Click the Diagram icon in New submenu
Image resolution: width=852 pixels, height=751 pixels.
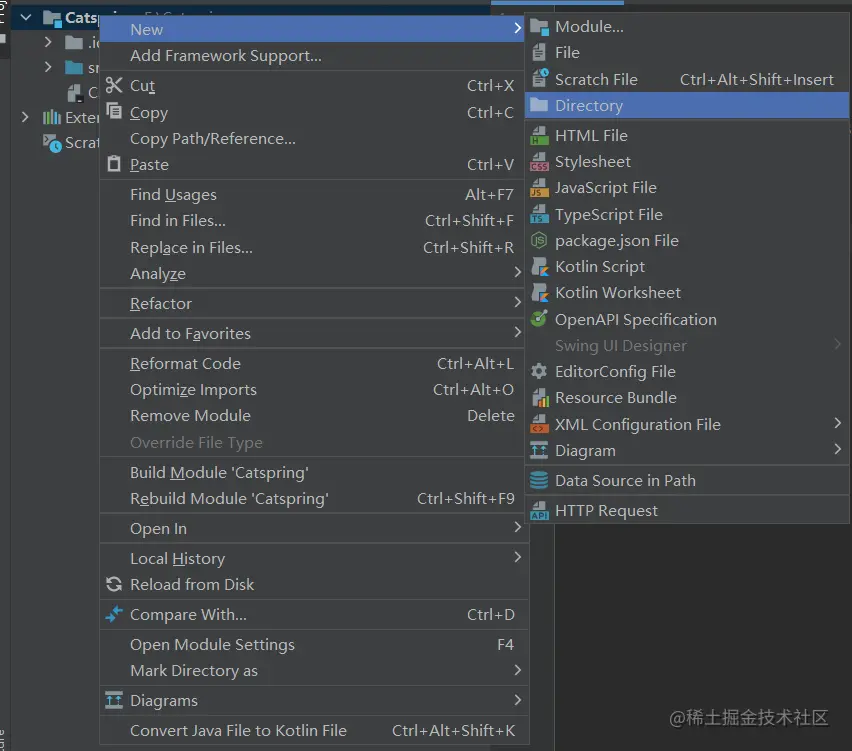539,450
